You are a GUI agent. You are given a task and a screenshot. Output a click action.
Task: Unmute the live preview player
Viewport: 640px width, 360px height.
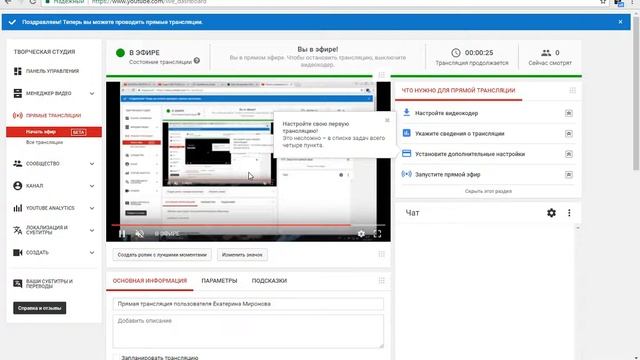coord(140,233)
